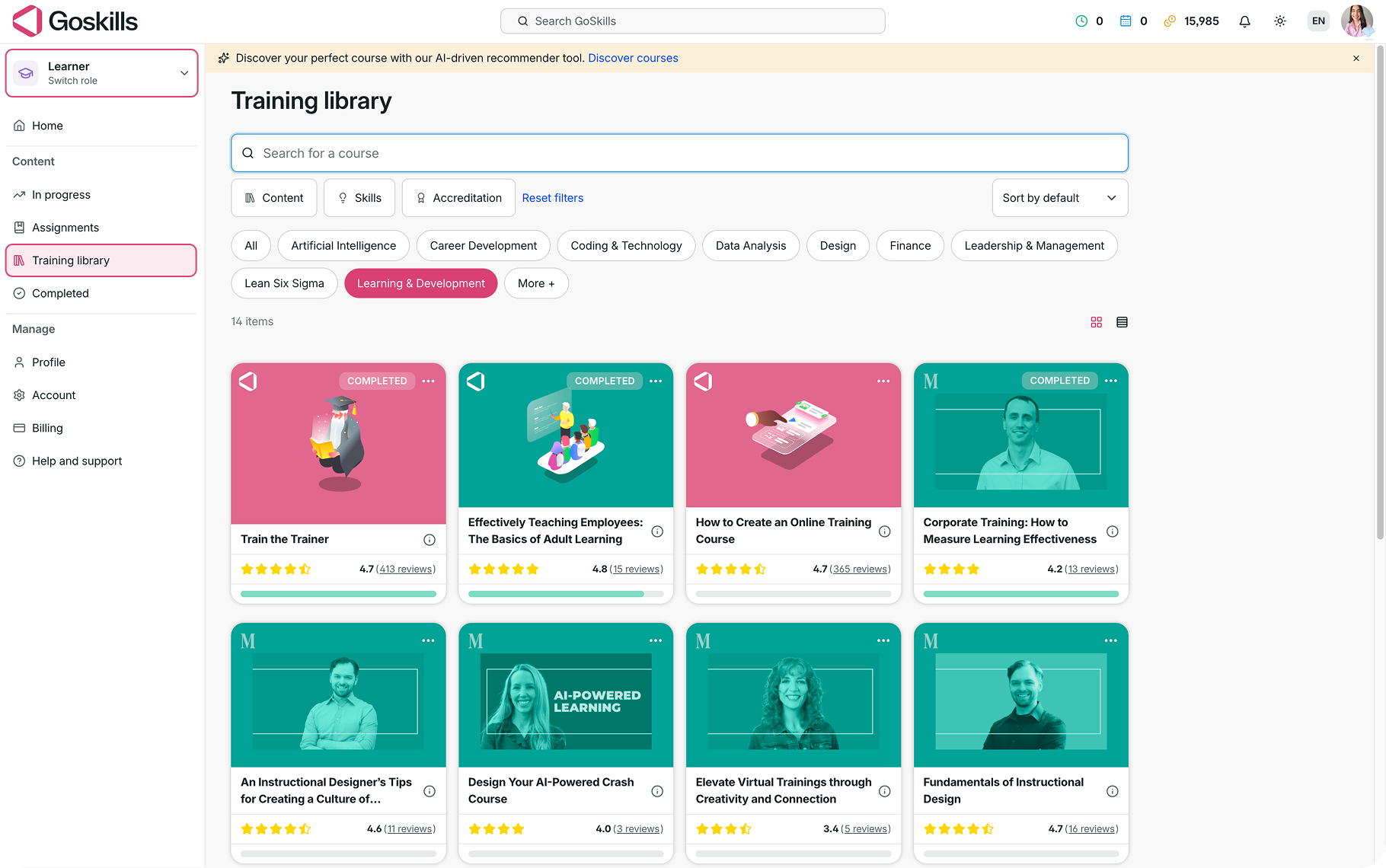Open the Content filter

pyautogui.click(x=273, y=198)
